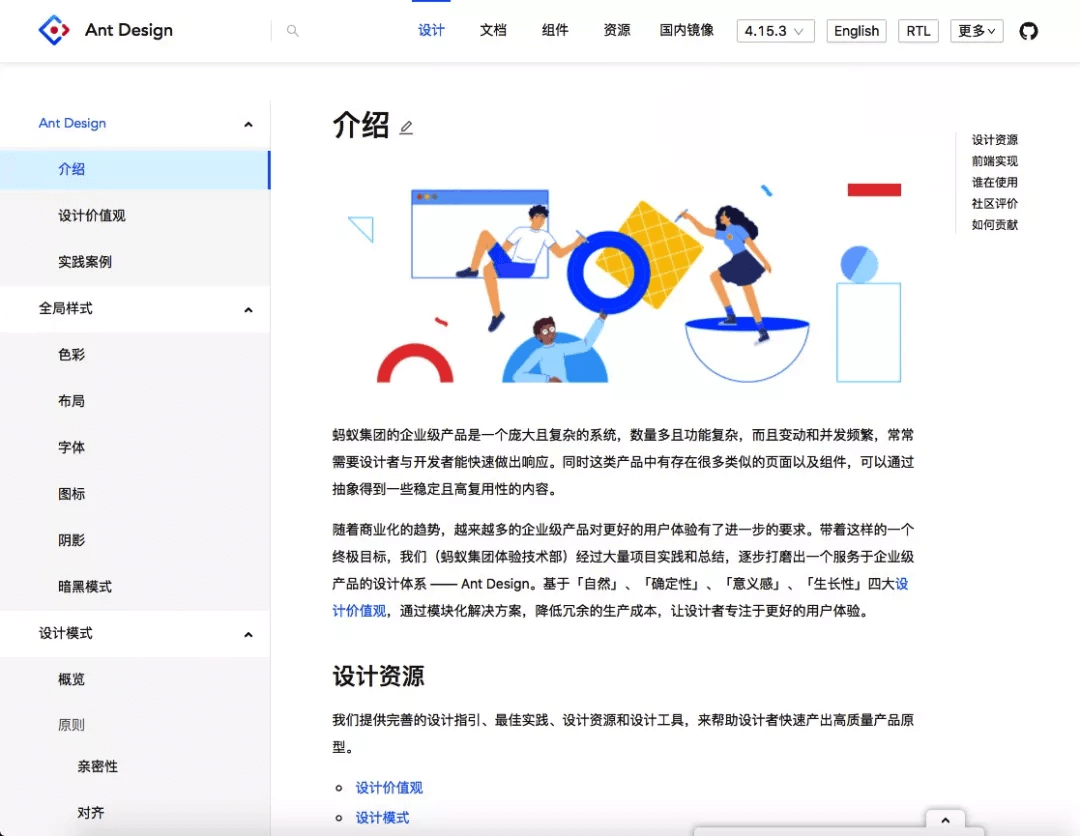The image size is (1080, 836).
Task: Switch to the 设计 navigation tab
Action: (431, 30)
